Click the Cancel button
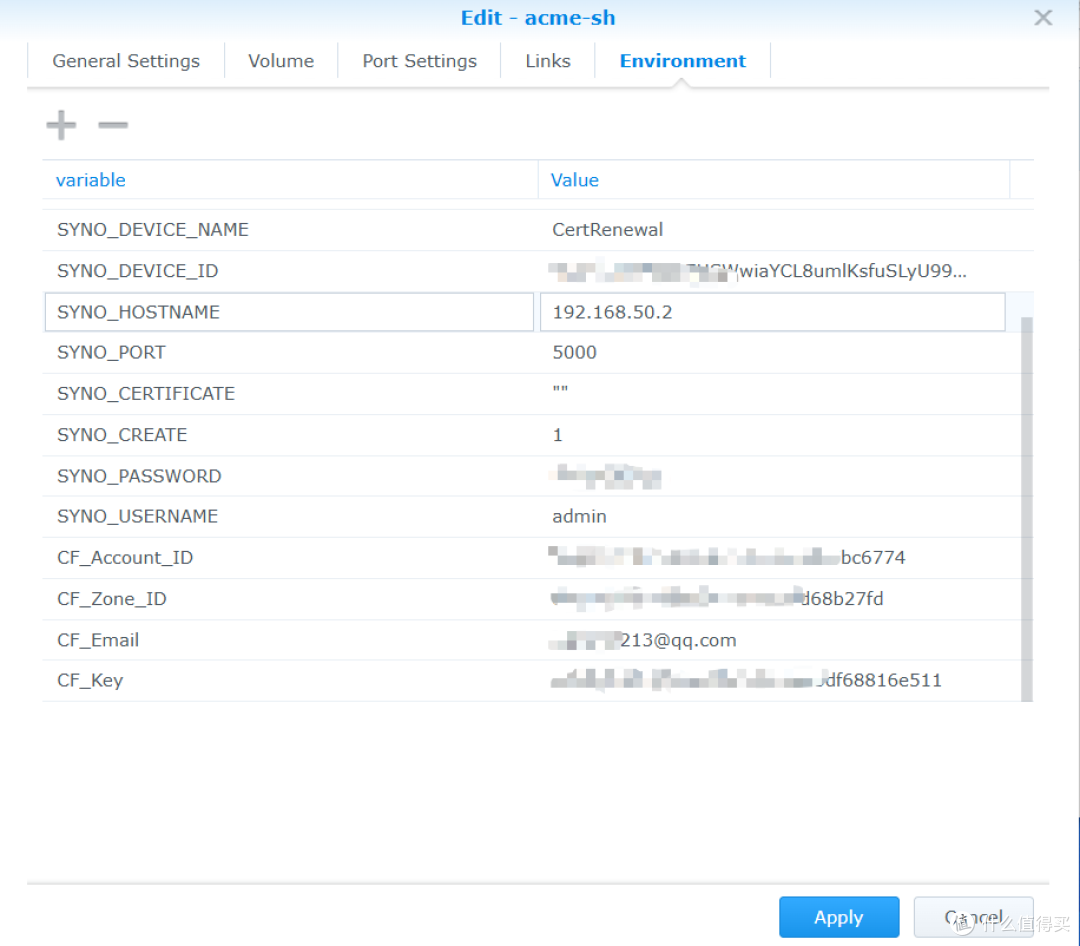Image resolution: width=1080 pixels, height=946 pixels. [x=971, y=917]
